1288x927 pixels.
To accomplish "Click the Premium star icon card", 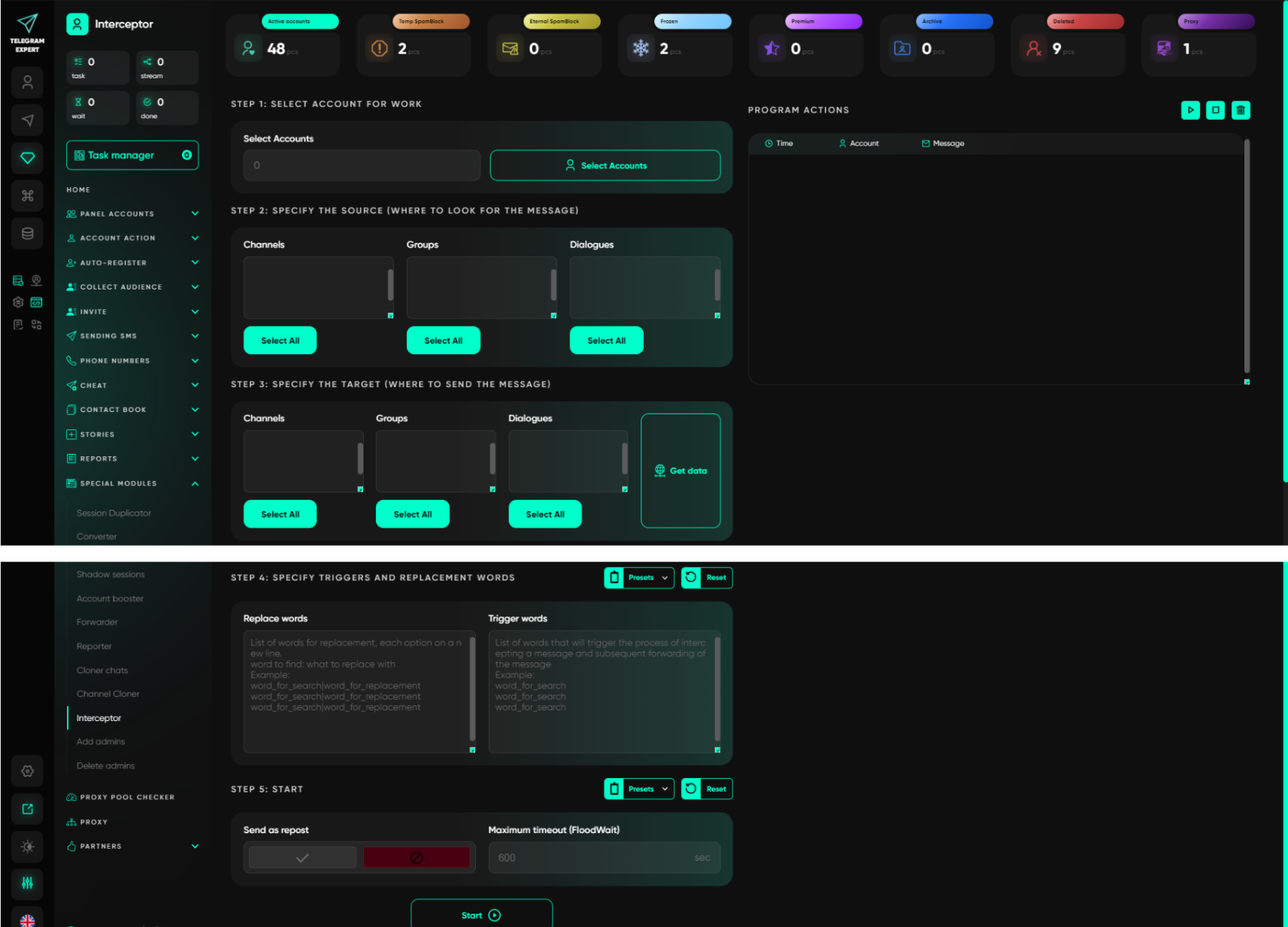I will click(x=771, y=49).
